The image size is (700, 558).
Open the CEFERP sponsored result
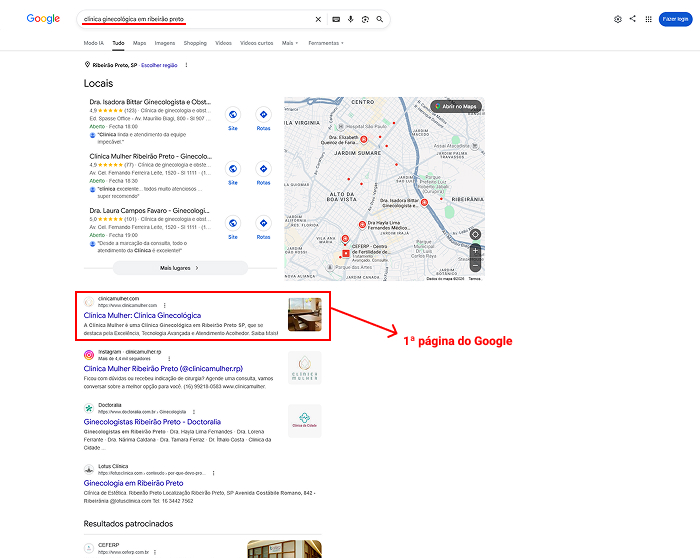(x=108, y=545)
